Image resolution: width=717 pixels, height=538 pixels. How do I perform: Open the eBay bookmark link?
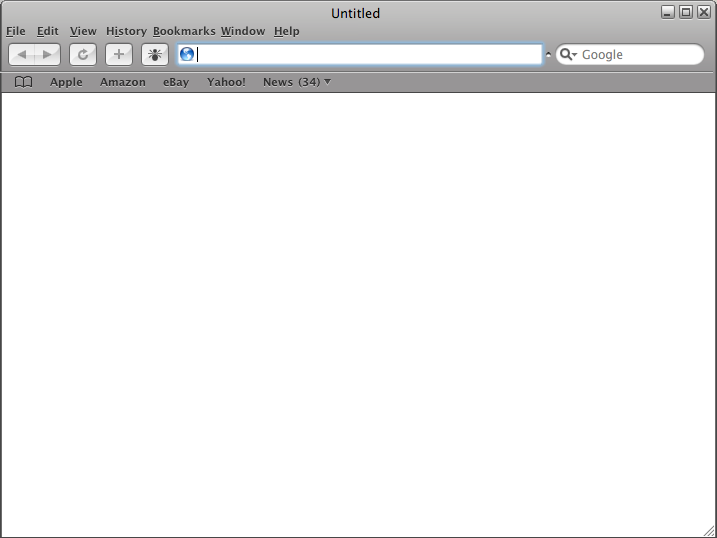176,82
